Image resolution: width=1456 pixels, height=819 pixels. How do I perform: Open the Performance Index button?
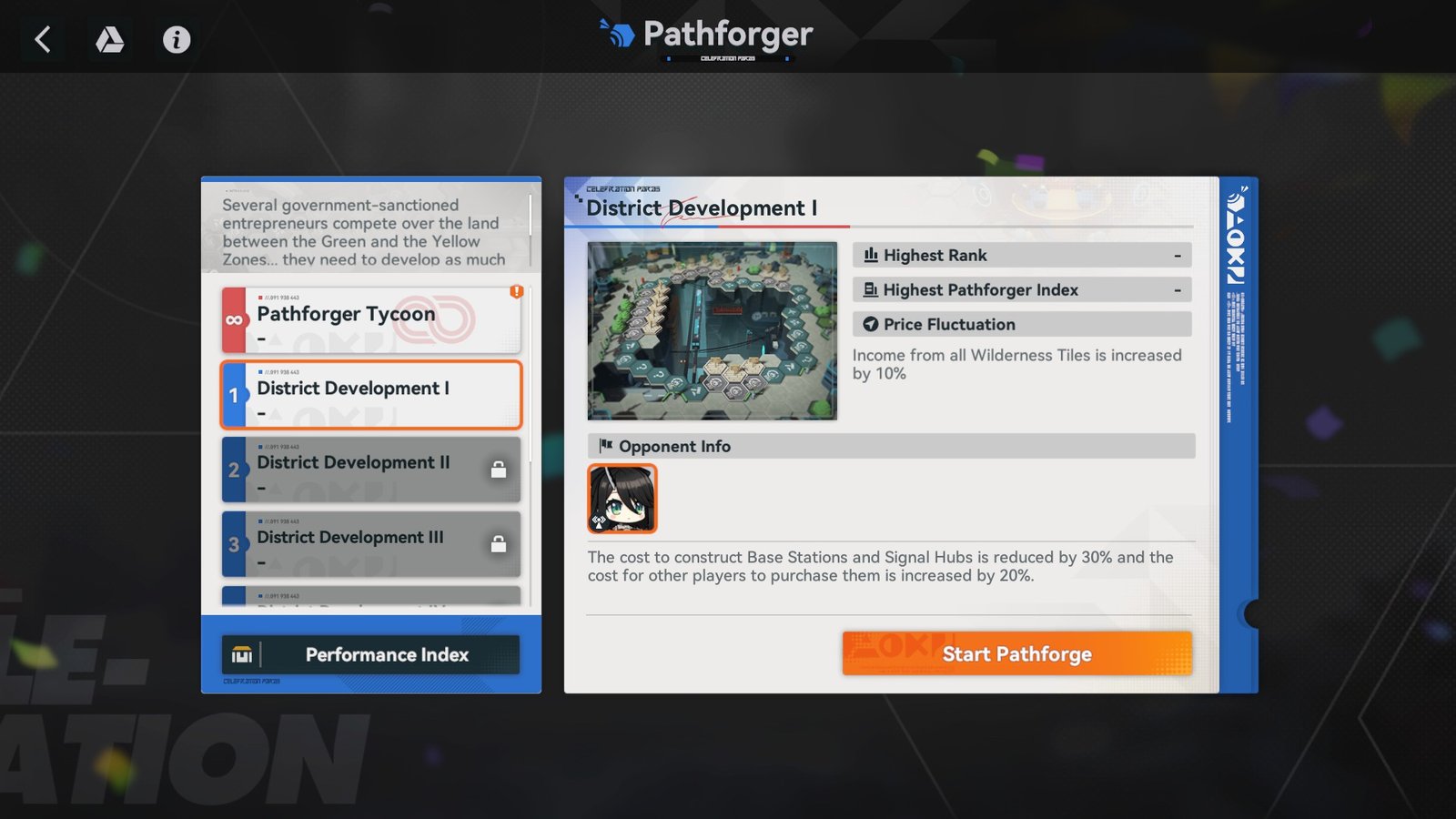coord(387,655)
